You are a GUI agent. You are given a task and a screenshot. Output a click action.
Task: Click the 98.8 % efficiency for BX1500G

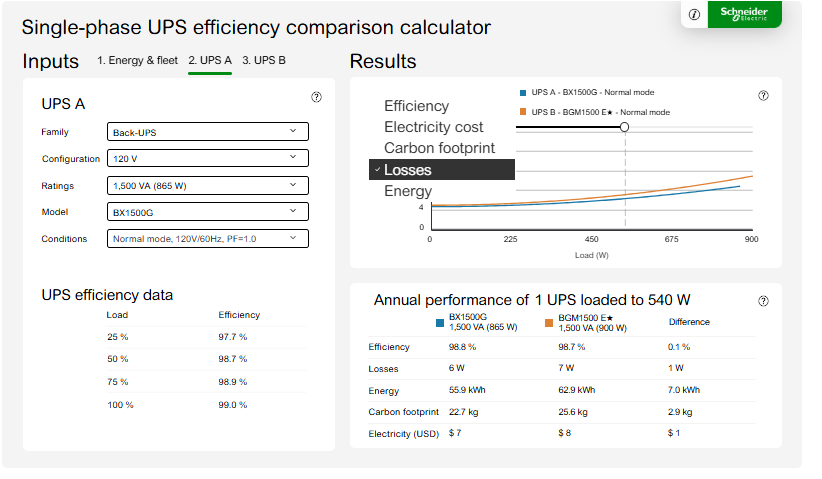[x=462, y=347]
